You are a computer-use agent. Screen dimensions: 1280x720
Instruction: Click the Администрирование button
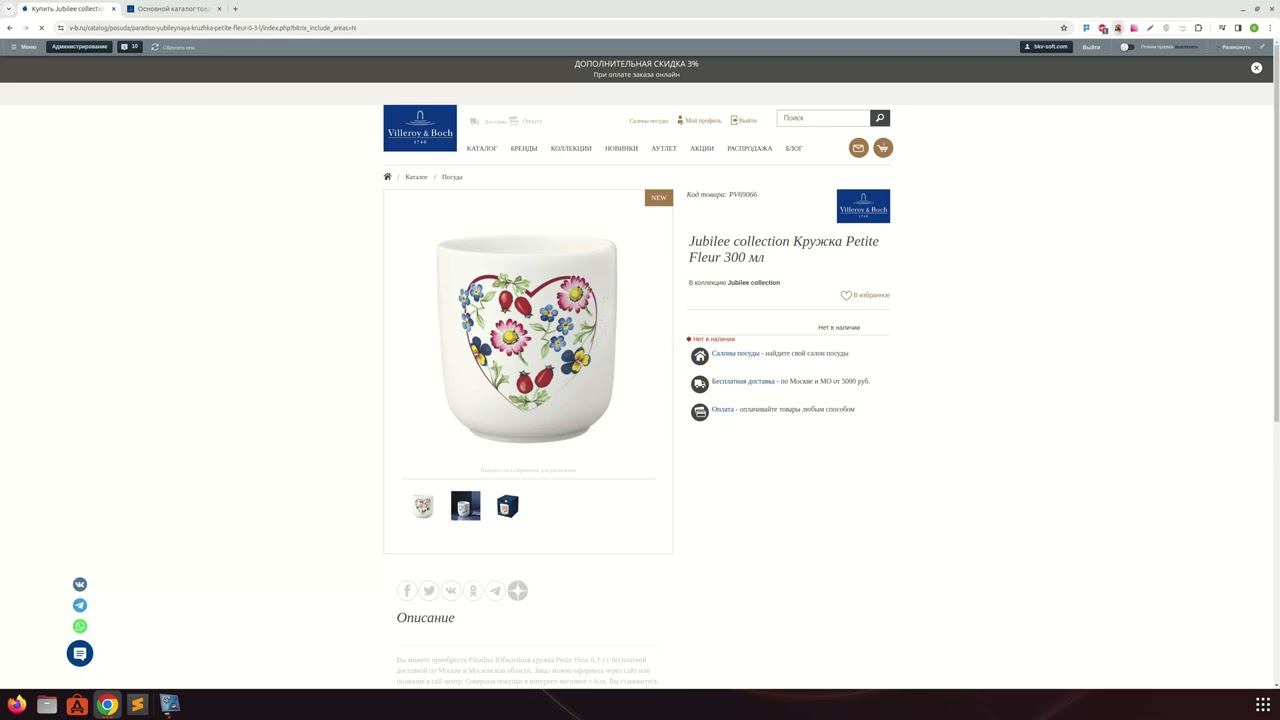(x=80, y=47)
